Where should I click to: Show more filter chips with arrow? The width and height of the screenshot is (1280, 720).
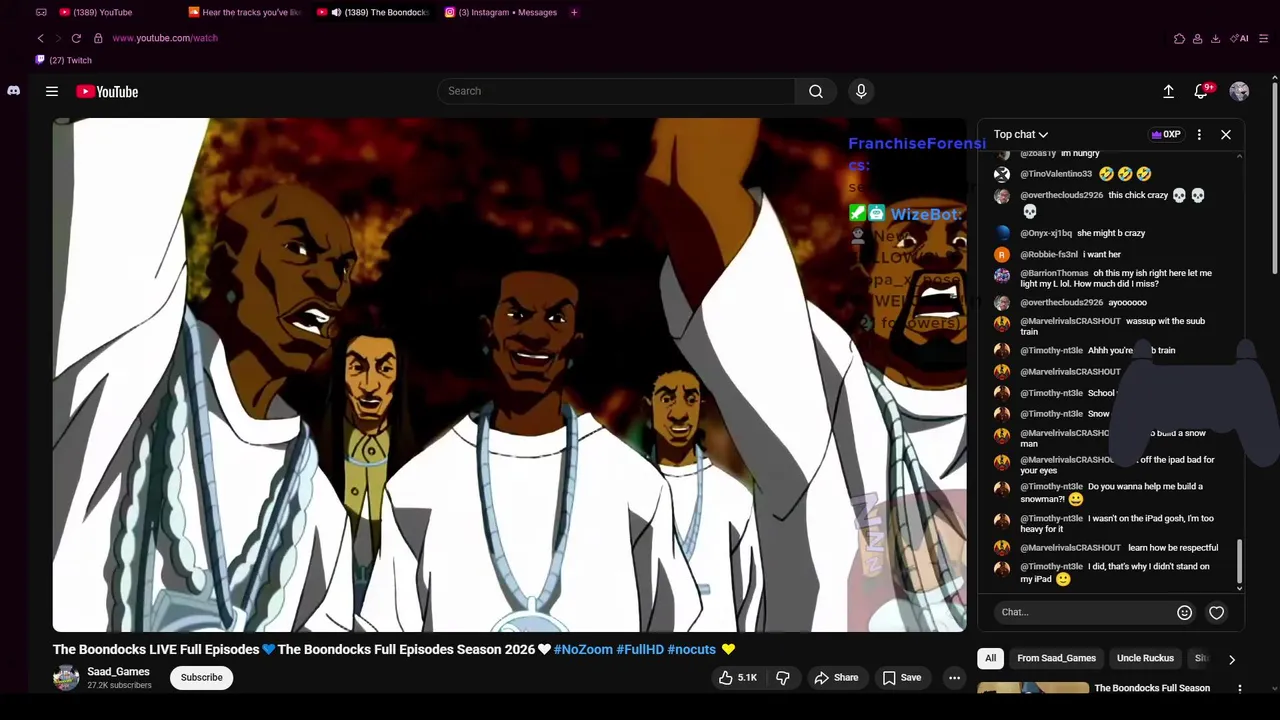[x=1232, y=659]
